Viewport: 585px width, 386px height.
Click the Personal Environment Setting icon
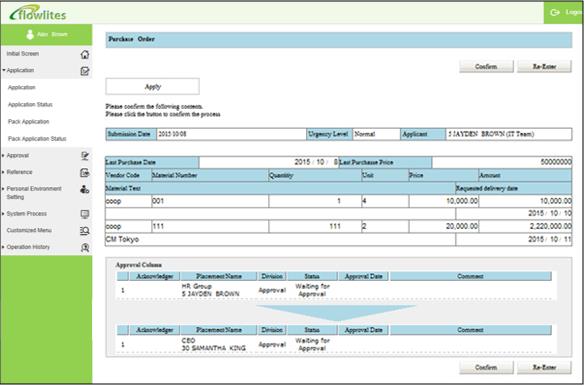[85, 189]
